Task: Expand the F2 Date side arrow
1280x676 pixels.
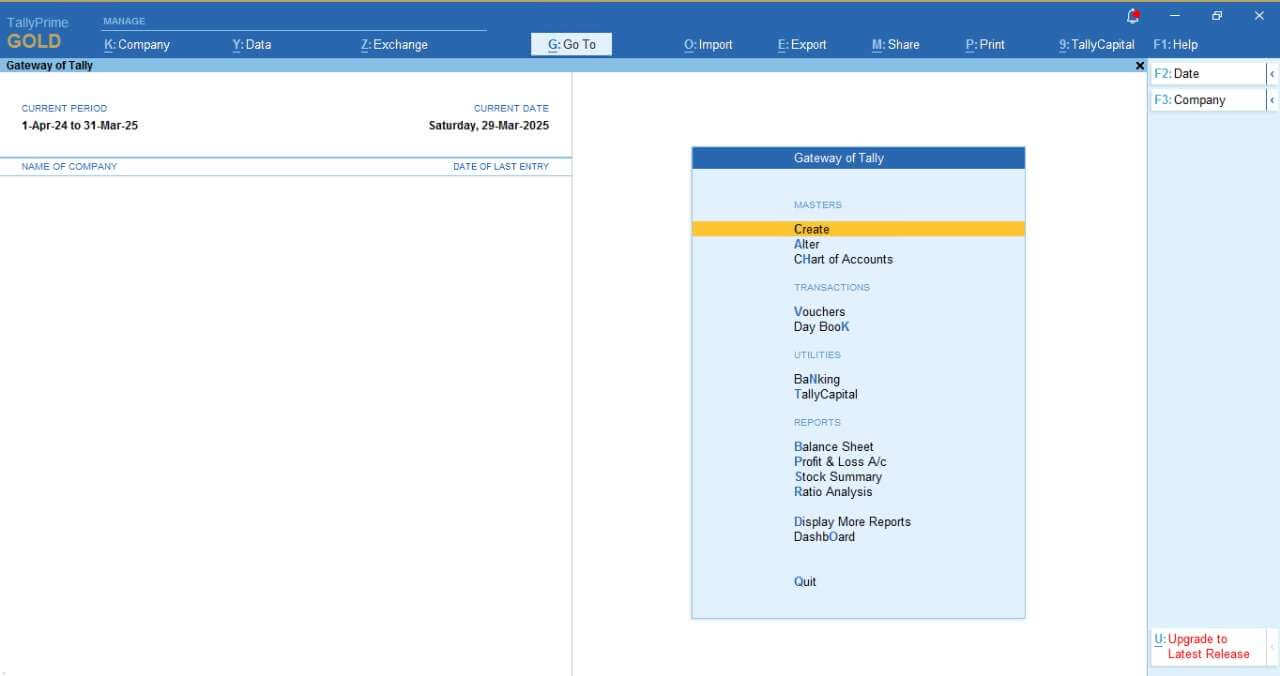Action: click(x=1271, y=74)
